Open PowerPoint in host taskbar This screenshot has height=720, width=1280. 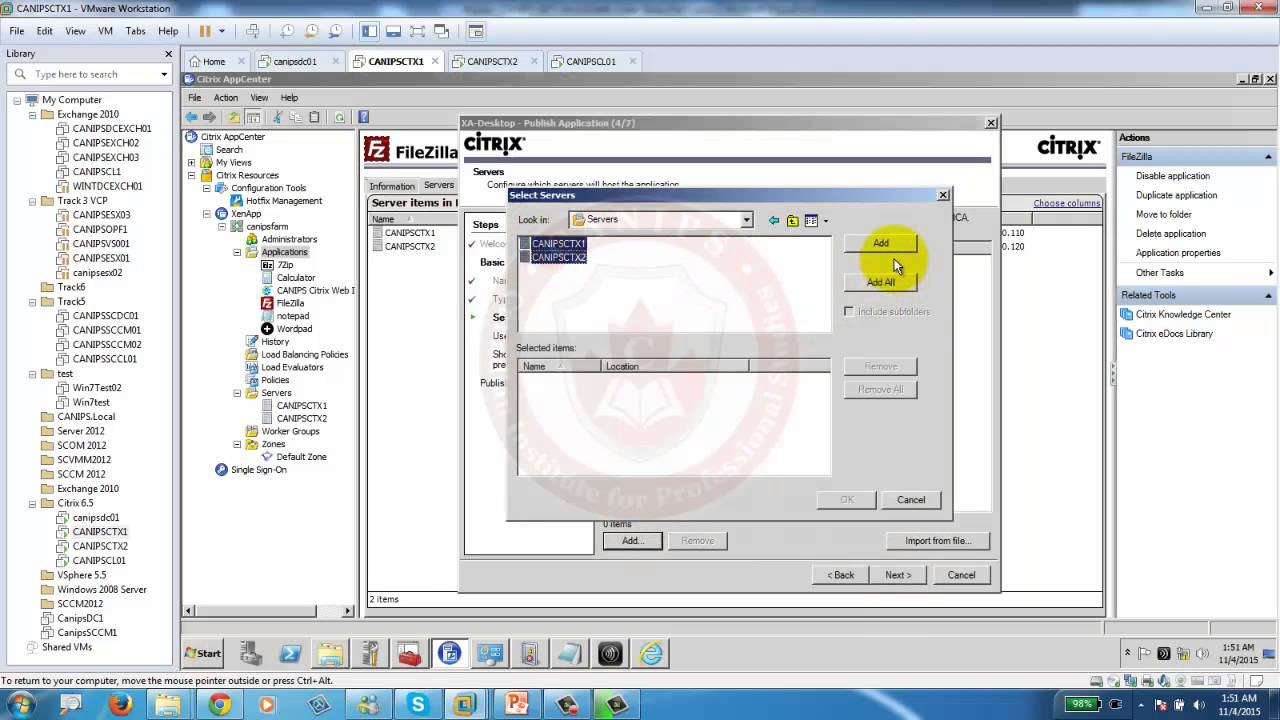pyautogui.click(x=516, y=704)
